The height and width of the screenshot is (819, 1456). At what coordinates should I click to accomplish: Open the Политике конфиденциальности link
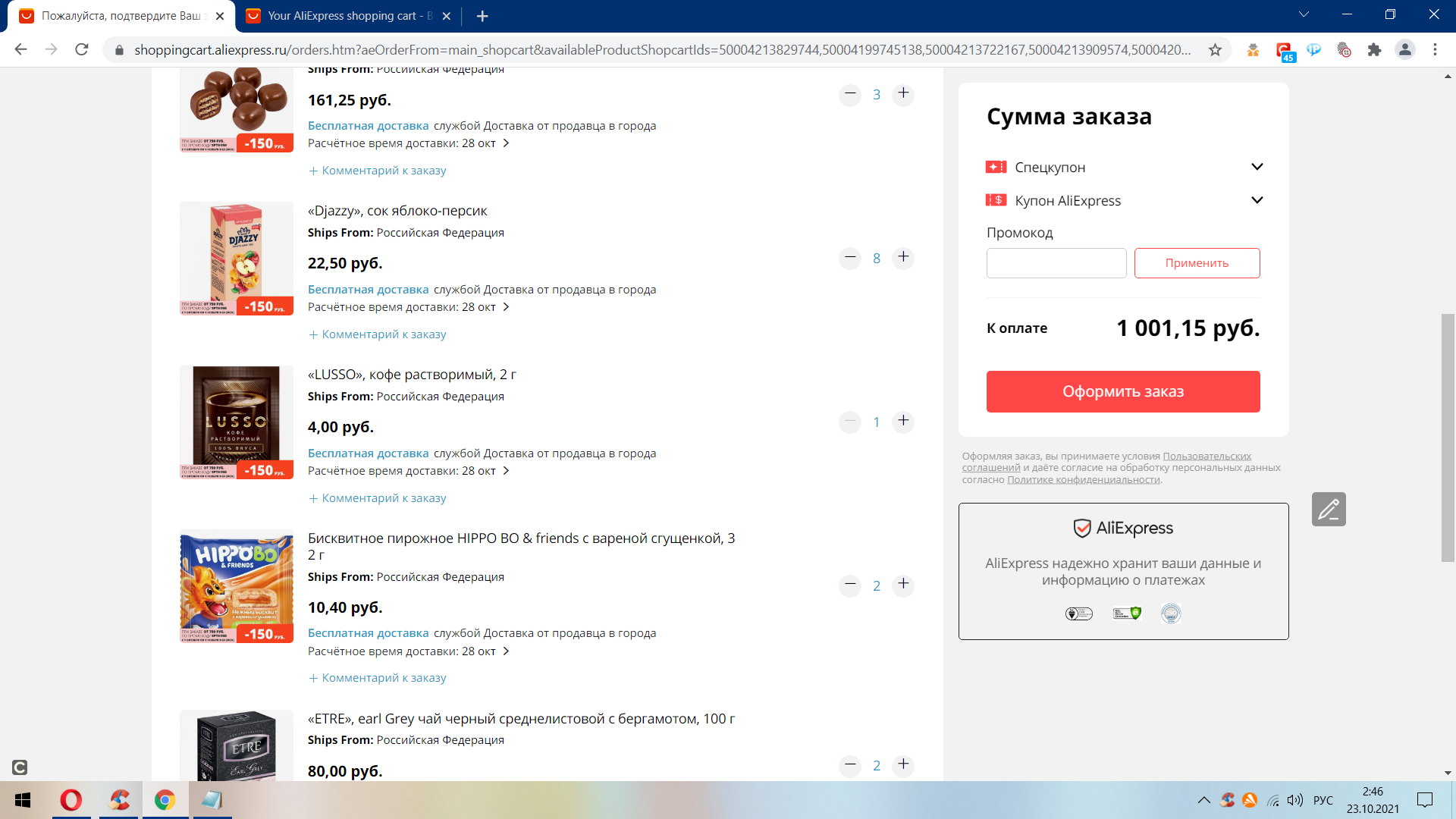1084,479
